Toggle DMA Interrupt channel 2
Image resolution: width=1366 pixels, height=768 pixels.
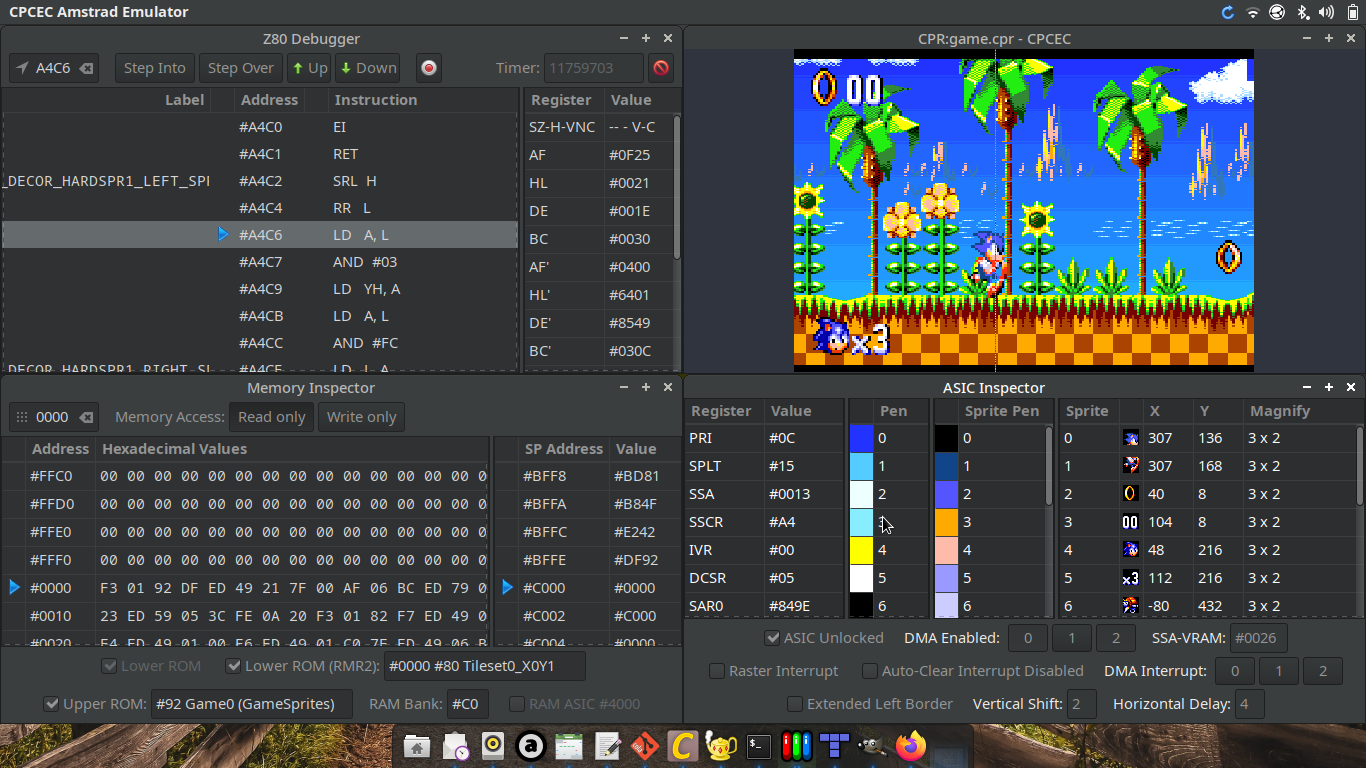[1323, 671]
